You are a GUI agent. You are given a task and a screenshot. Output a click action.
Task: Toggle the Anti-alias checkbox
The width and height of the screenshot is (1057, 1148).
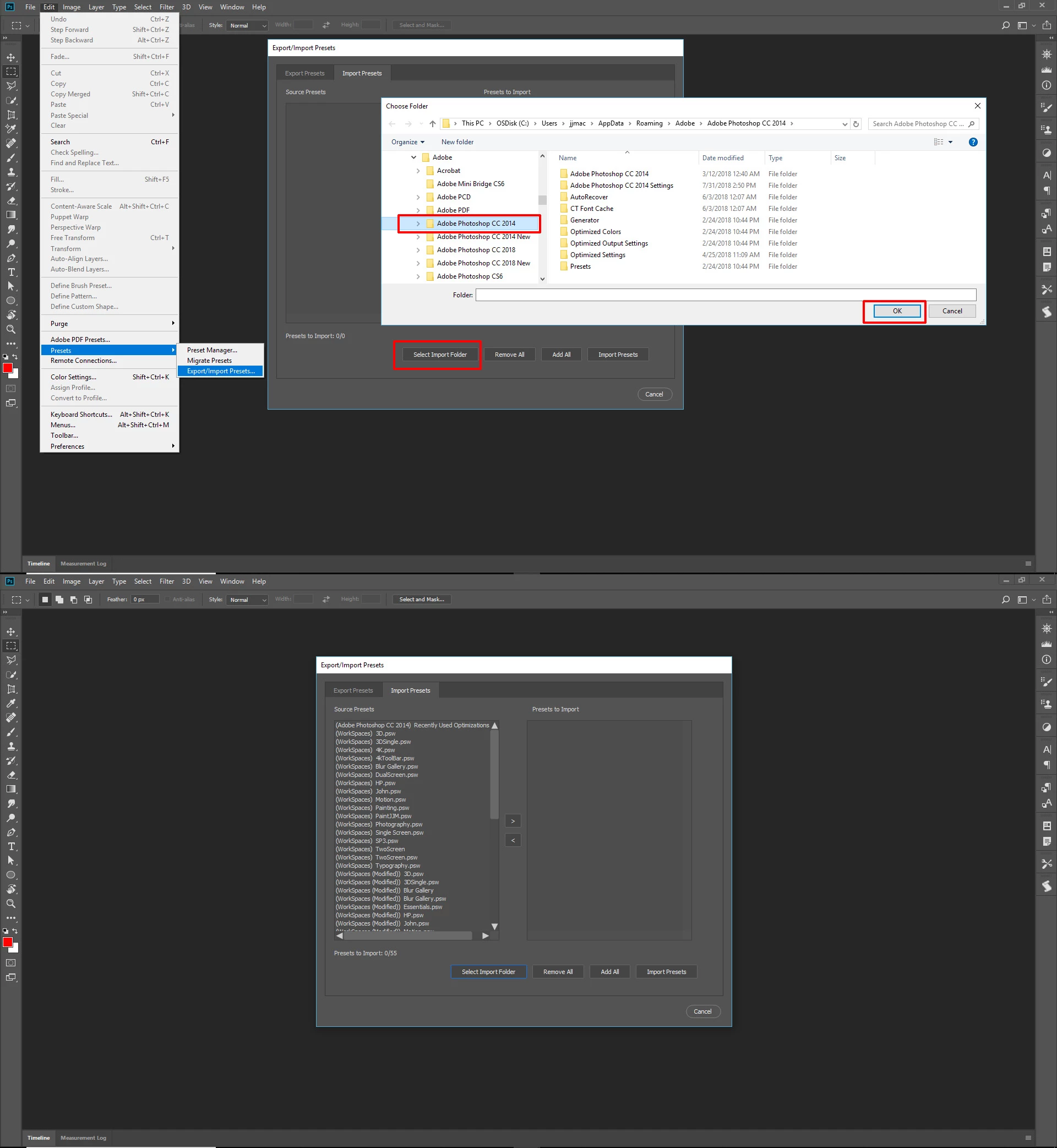point(167,600)
